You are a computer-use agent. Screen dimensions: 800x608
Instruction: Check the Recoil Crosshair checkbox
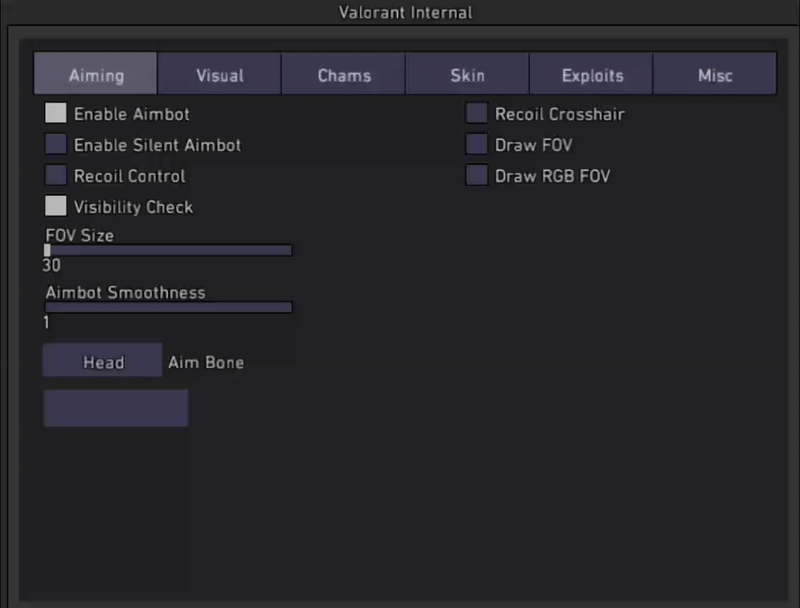click(477, 114)
